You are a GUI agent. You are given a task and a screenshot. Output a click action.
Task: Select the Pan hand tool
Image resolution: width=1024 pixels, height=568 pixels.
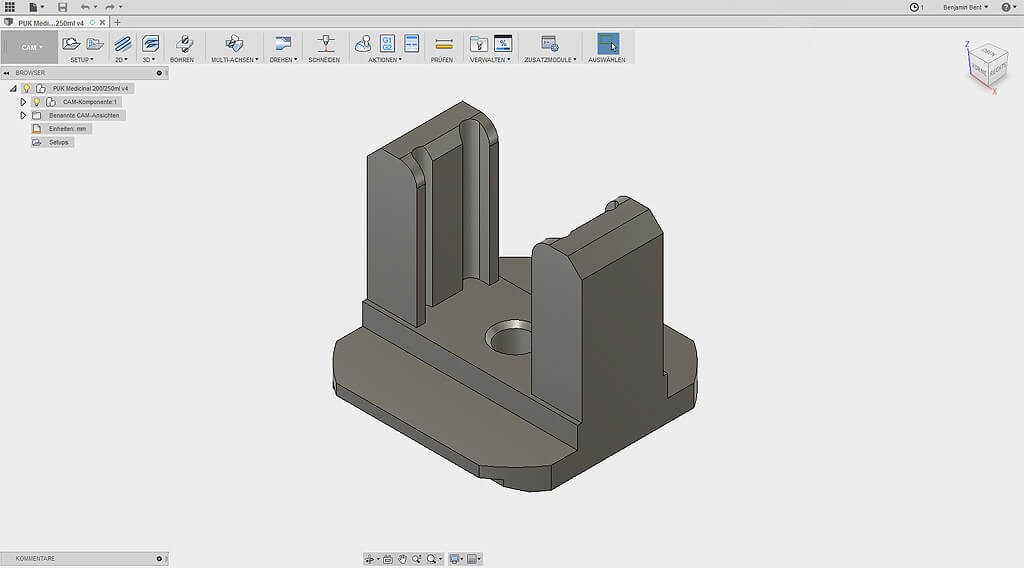(402, 559)
